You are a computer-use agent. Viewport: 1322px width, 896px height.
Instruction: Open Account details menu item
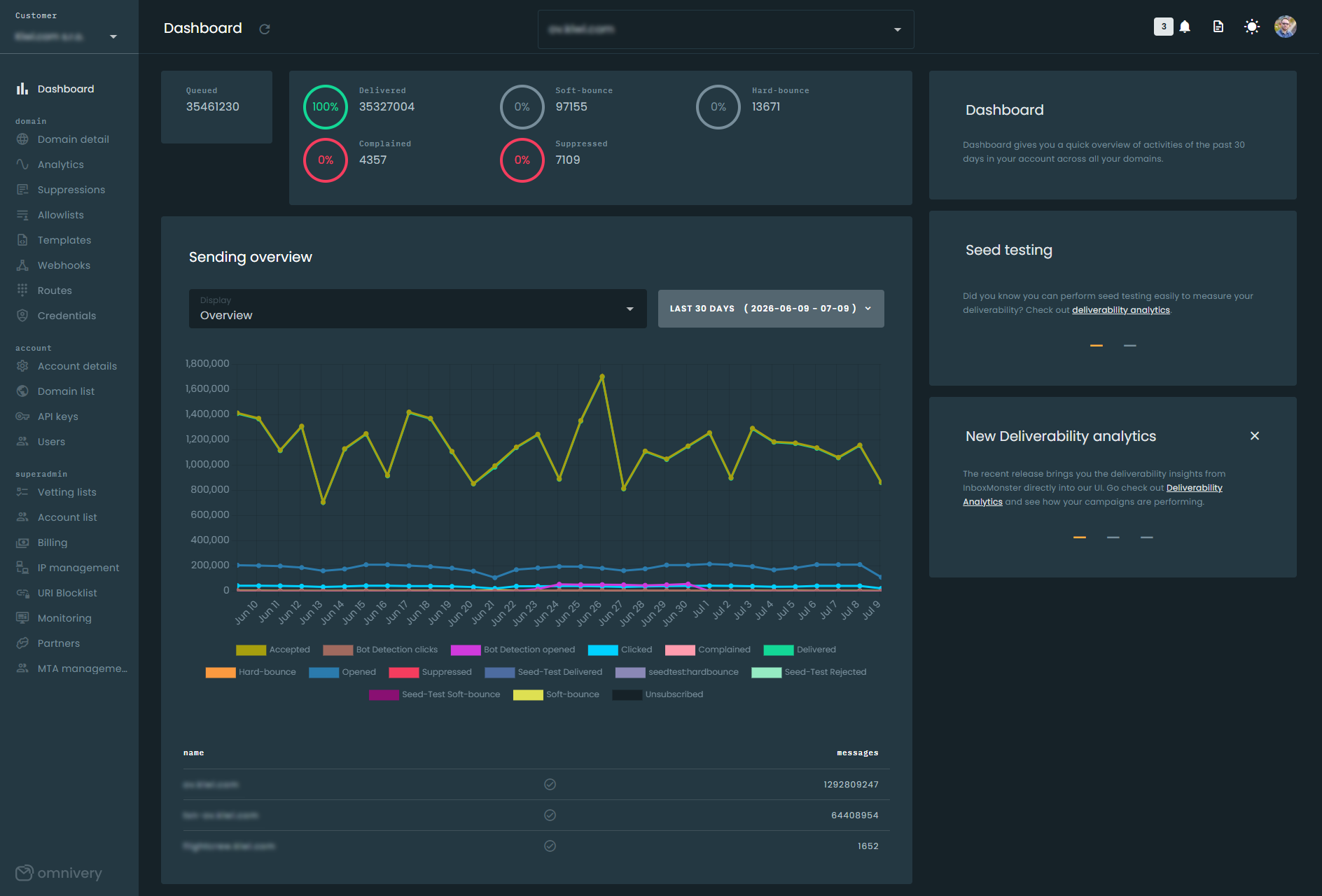[77, 366]
